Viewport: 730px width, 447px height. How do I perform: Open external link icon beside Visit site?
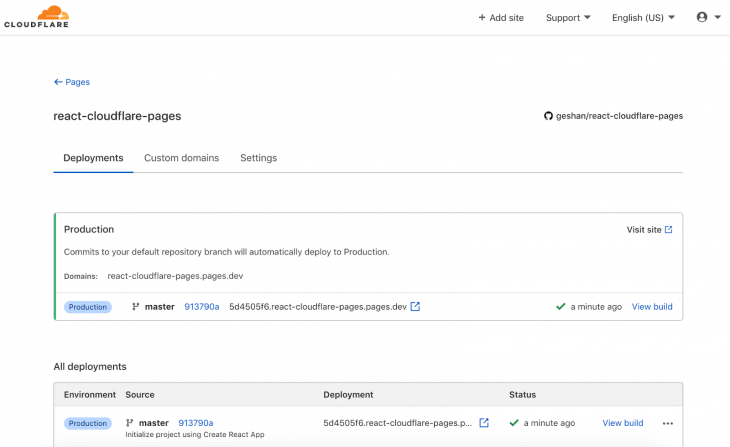click(x=669, y=230)
